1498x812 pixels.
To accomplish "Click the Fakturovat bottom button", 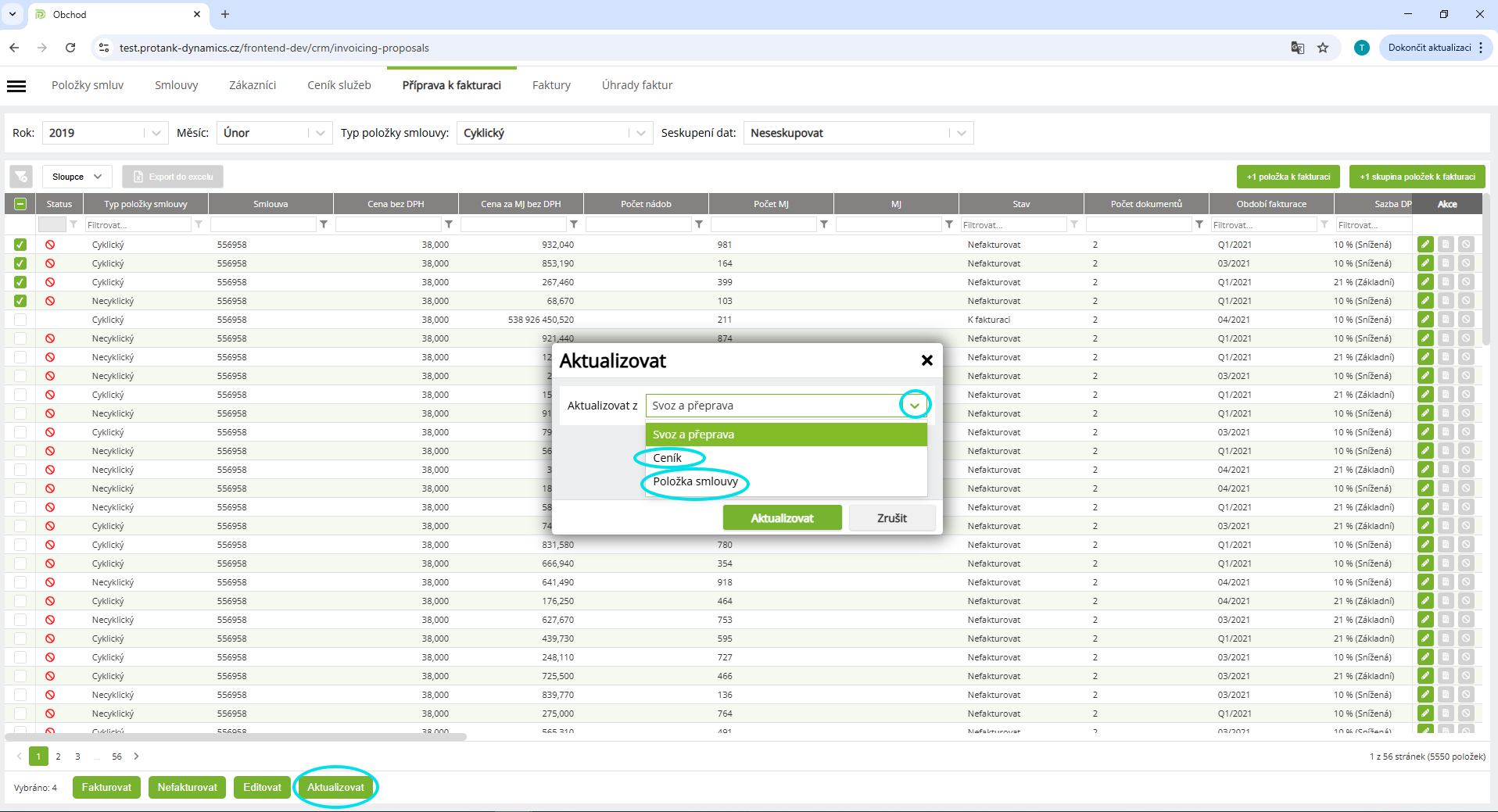I will 107,787.
